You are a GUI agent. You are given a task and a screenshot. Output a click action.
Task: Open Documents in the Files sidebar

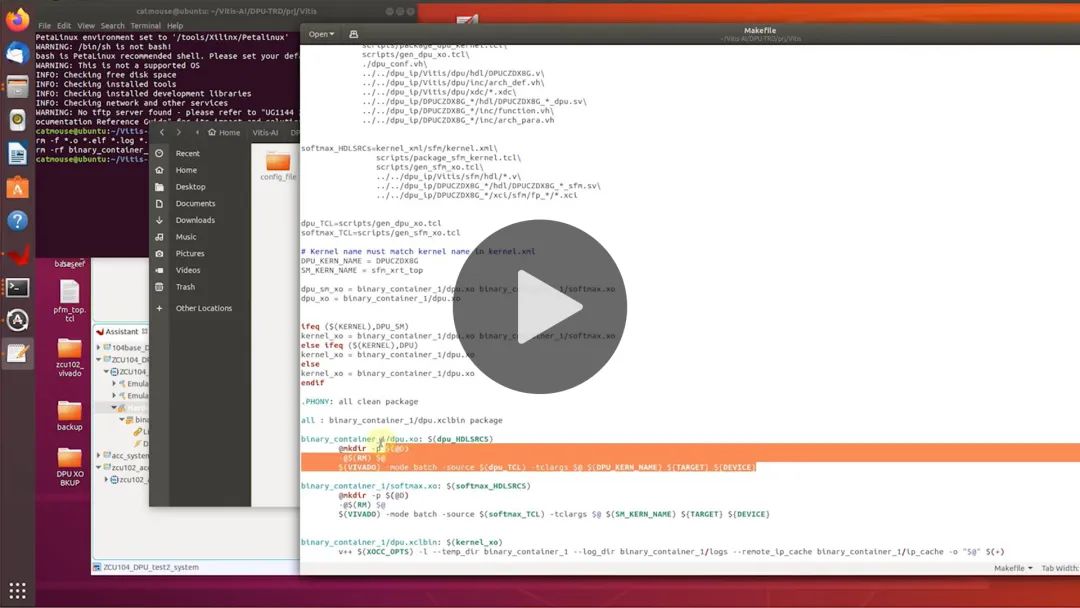point(195,203)
